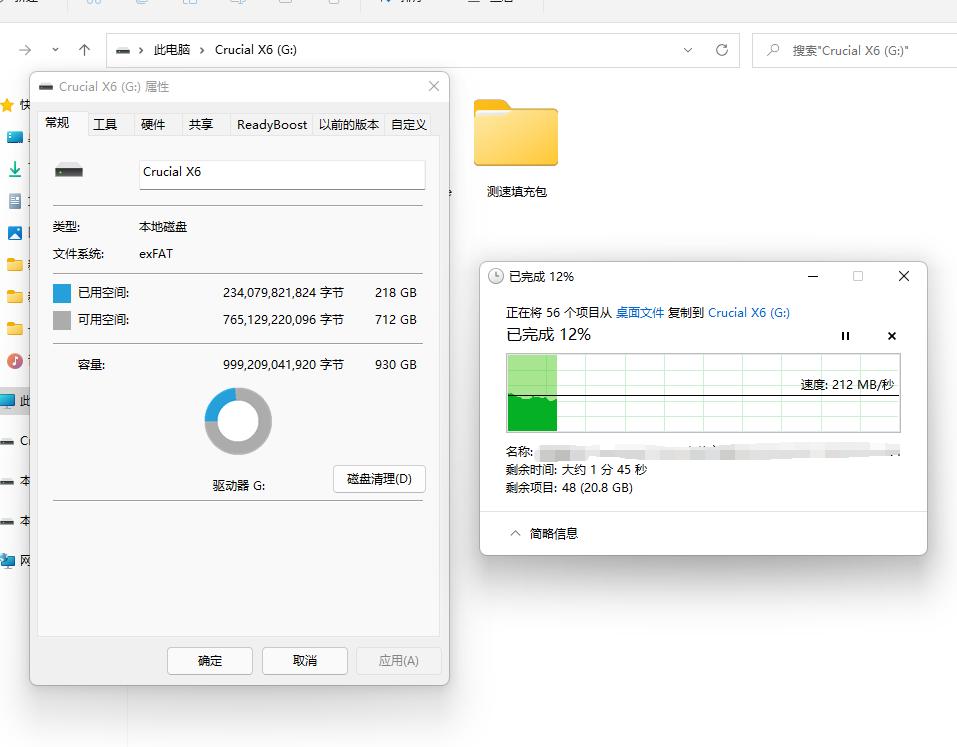957x747 pixels.
Task: Cancel properties with 取消 button
Action: click(x=305, y=661)
